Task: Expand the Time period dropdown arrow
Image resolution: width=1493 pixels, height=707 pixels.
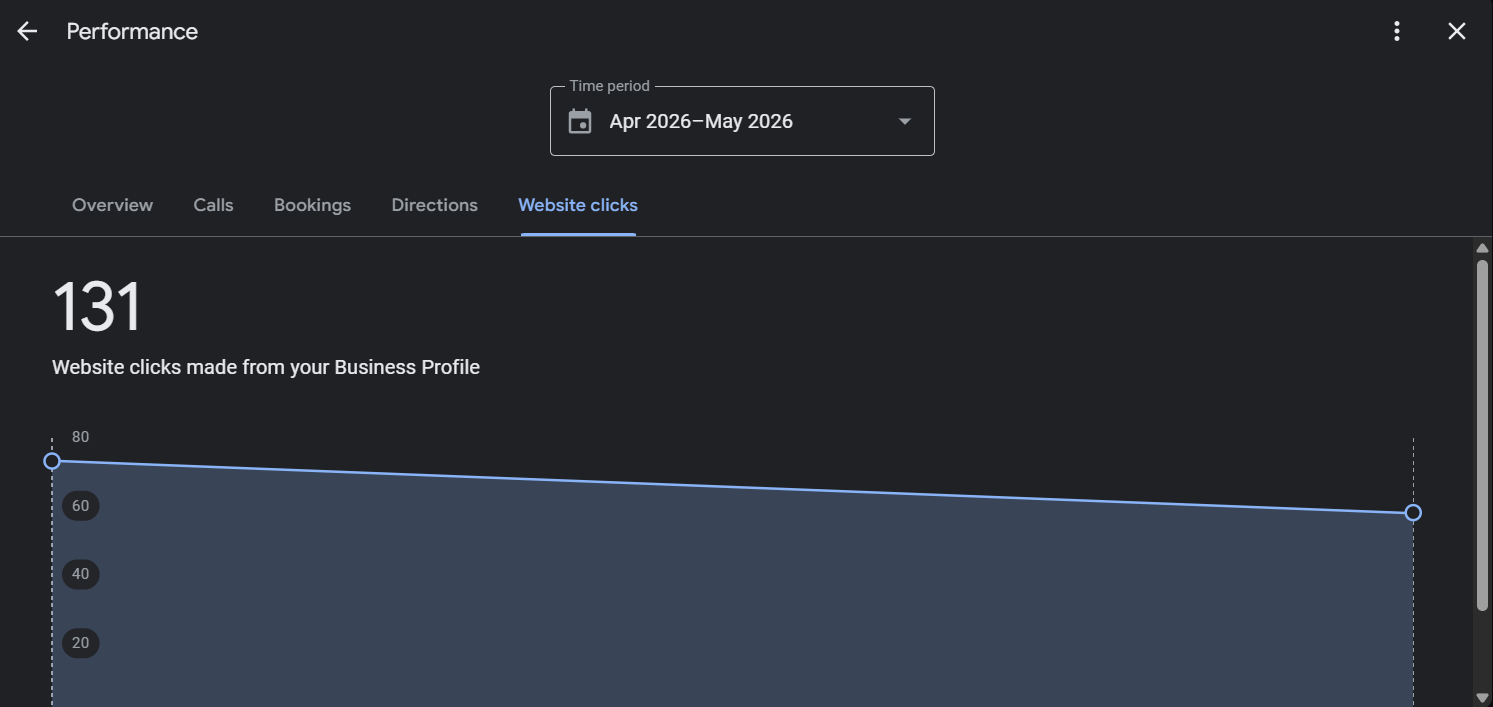Action: click(904, 121)
